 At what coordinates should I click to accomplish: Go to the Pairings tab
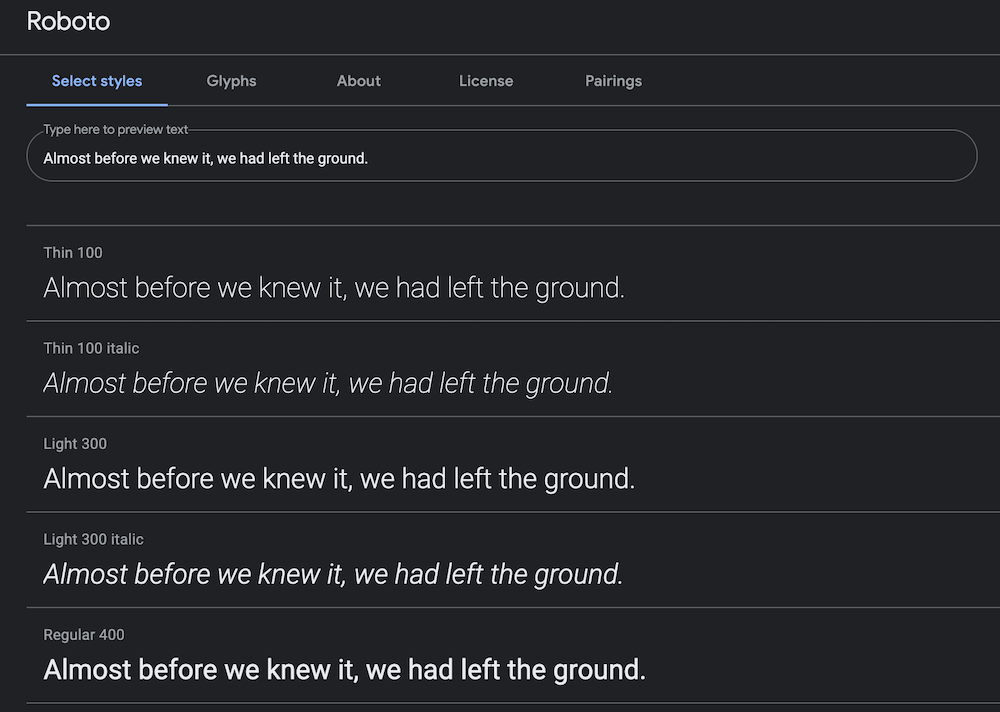[613, 81]
